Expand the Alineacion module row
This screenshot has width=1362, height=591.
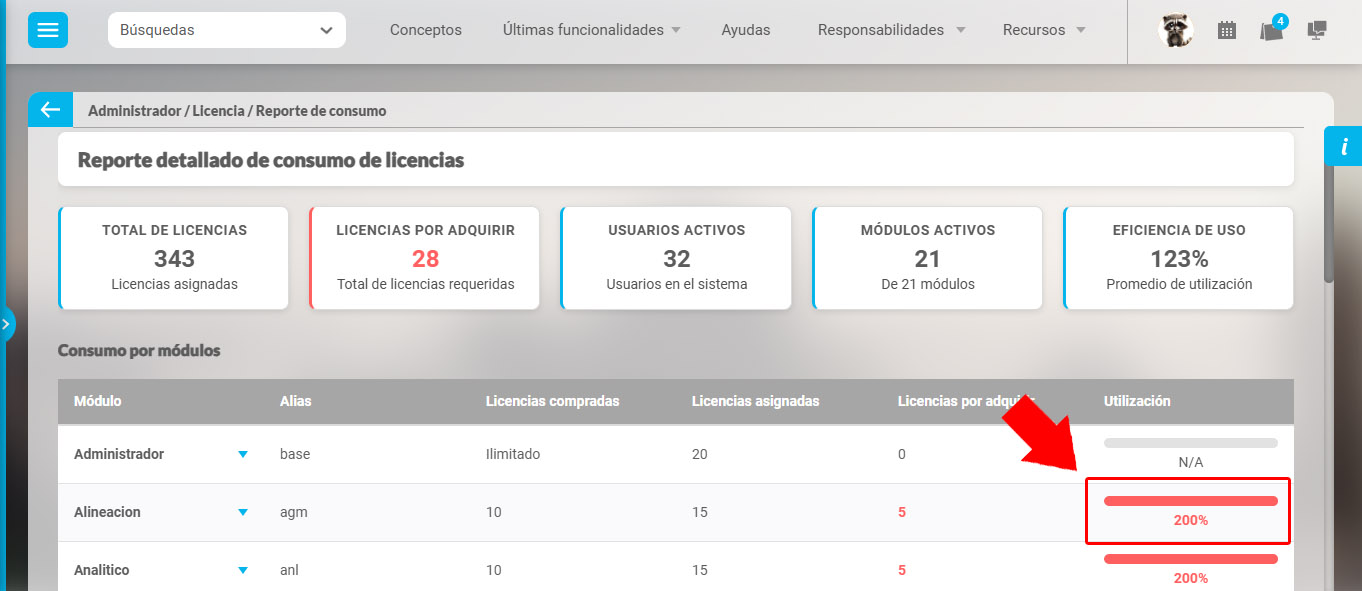click(243, 511)
